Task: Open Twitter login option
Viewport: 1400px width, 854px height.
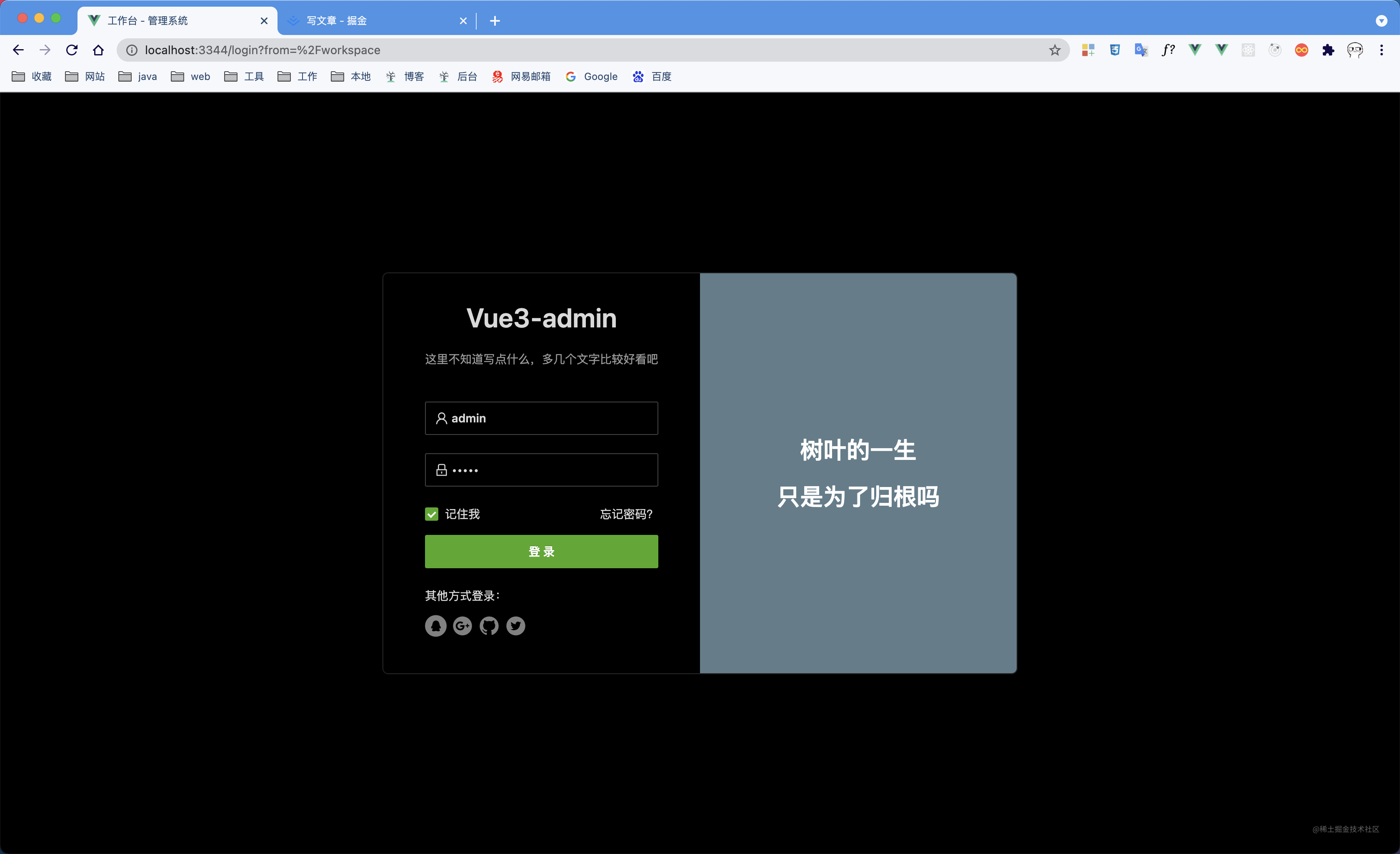Action: click(x=515, y=626)
